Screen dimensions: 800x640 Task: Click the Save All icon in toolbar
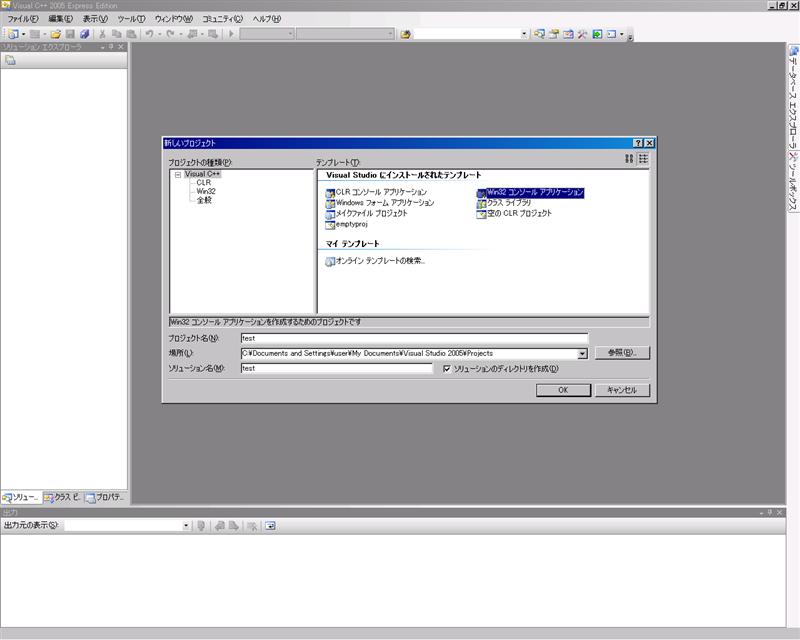click(x=85, y=34)
